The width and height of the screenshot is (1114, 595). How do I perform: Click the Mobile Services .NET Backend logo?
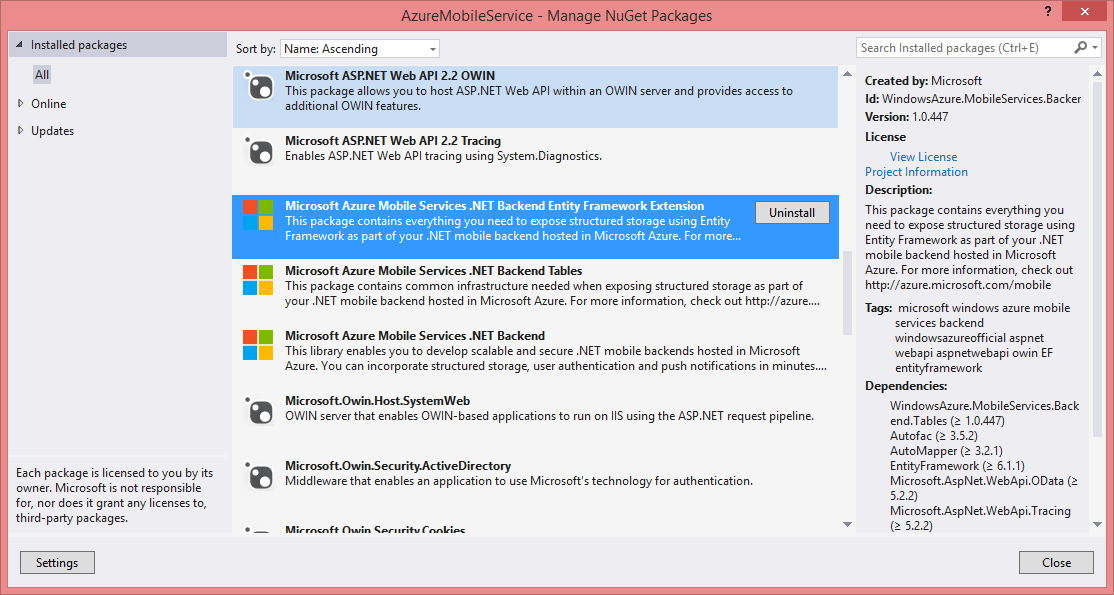(x=258, y=345)
